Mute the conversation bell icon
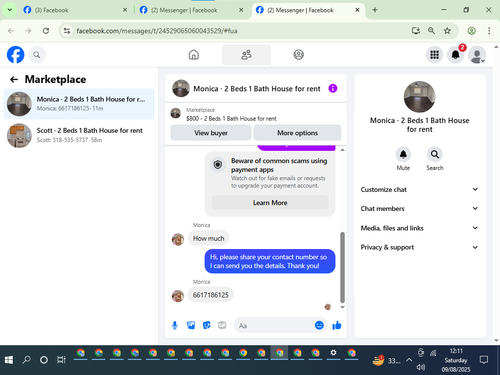500x375 pixels. click(x=403, y=154)
